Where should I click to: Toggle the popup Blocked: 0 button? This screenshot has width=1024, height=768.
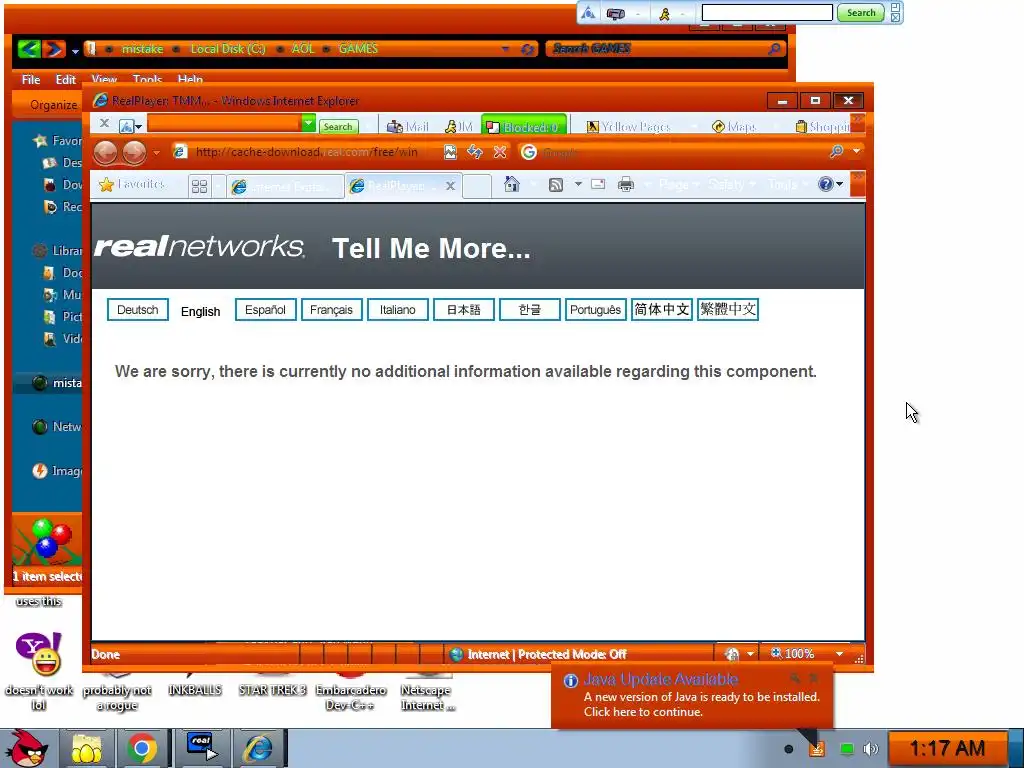tap(522, 127)
